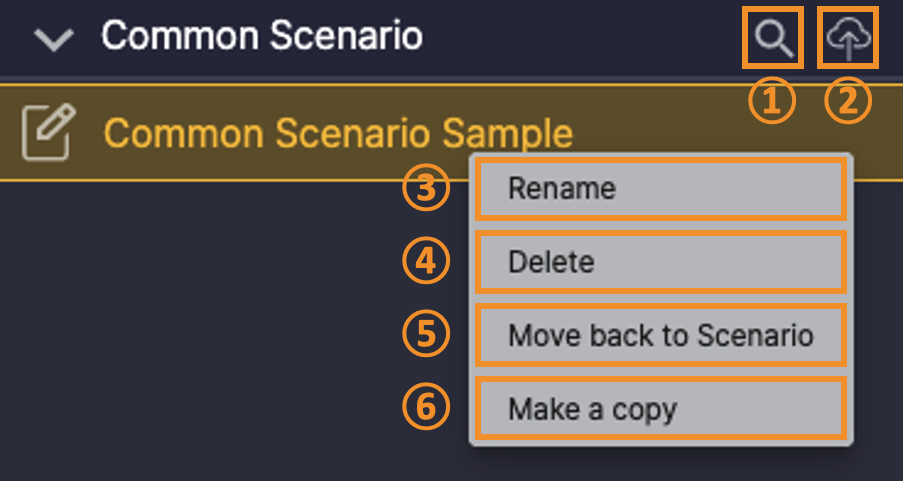Select Rename from the context menu
This screenshot has width=903, height=482.
(x=661, y=189)
